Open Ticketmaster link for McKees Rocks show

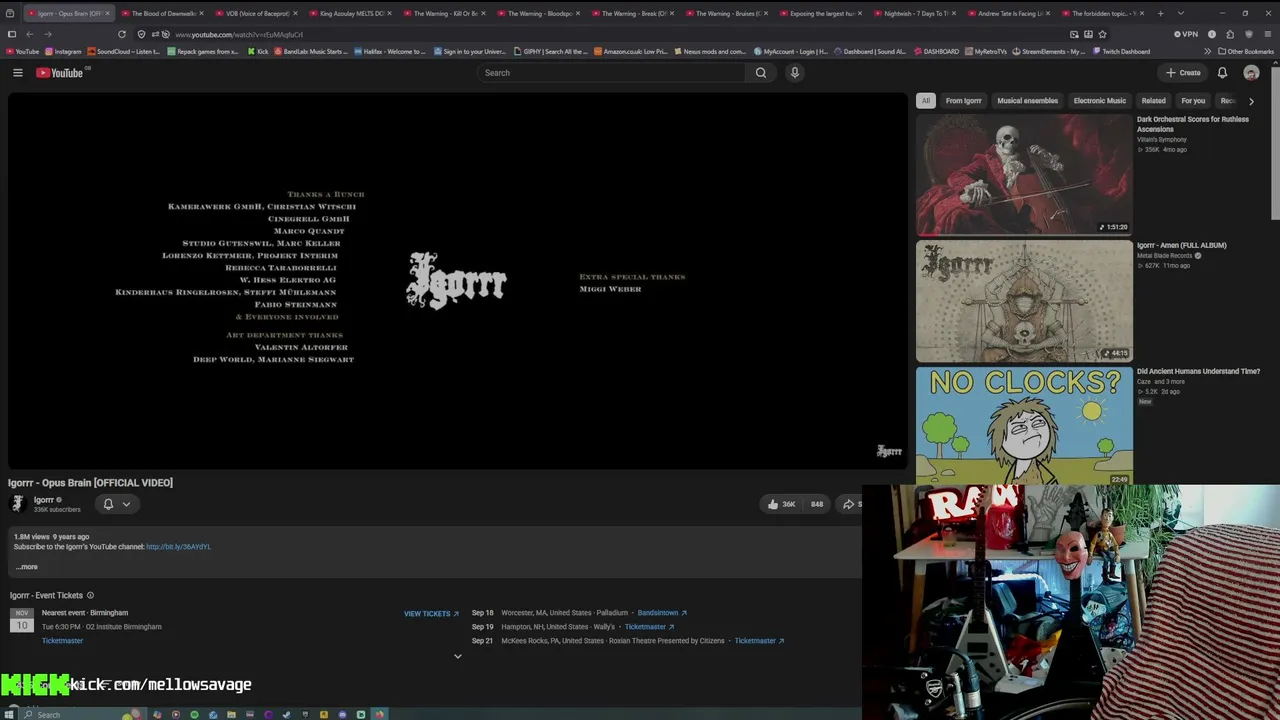(759, 641)
